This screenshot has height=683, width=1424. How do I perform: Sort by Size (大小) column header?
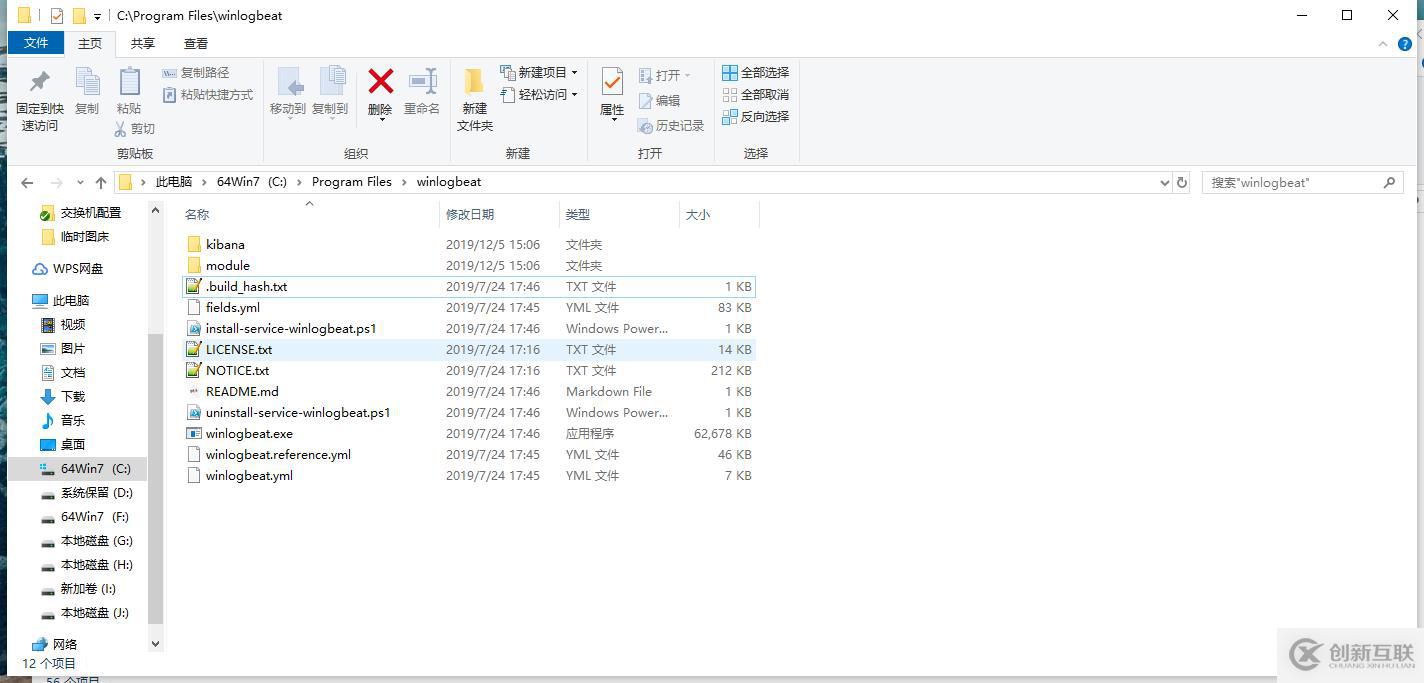pos(719,214)
